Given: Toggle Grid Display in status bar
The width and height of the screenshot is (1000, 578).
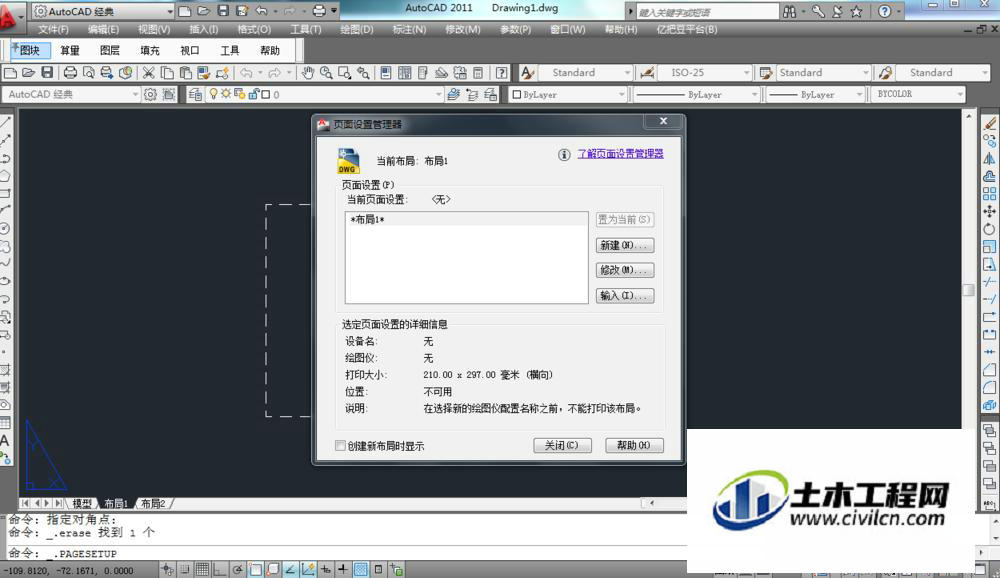Looking at the screenshot, I should click(x=202, y=569).
